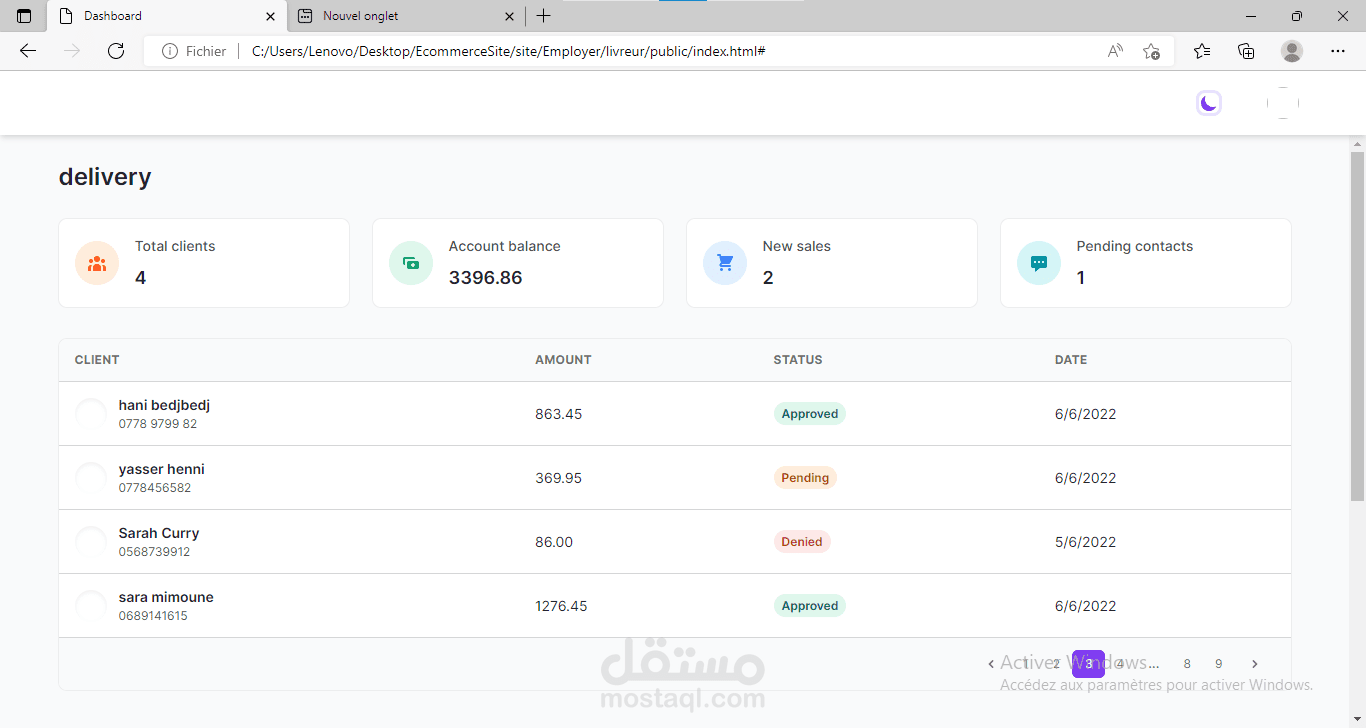Viewport: 1366px width, 728px height.
Task: Add this page to favorites star icon
Action: pyautogui.click(x=1151, y=51)
